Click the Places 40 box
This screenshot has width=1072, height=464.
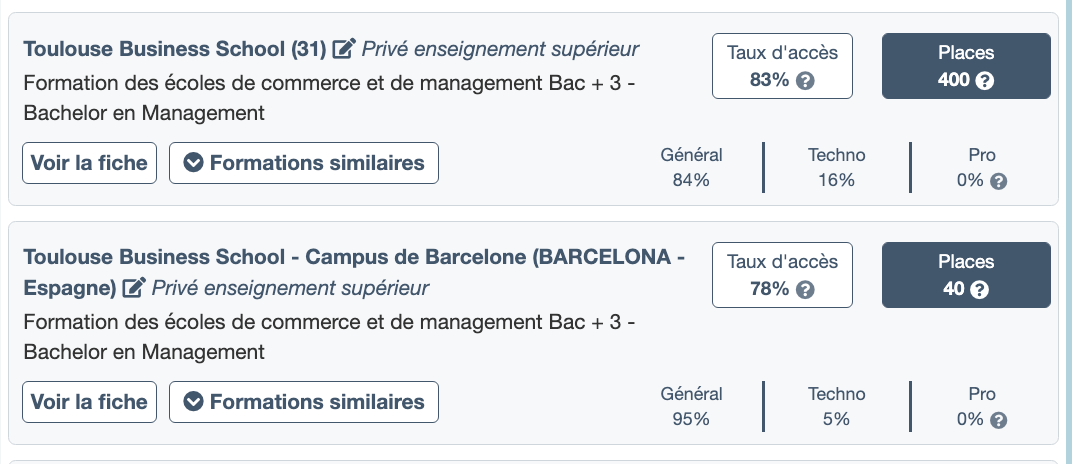pos(966,275)
